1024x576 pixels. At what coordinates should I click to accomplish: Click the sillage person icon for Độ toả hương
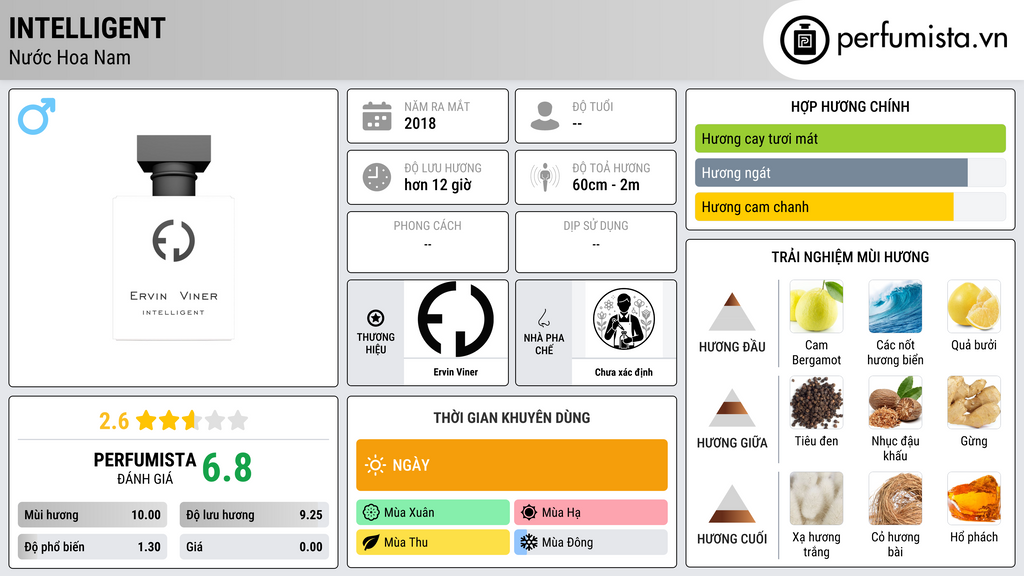pyautogui.click(x=545, y=177)
